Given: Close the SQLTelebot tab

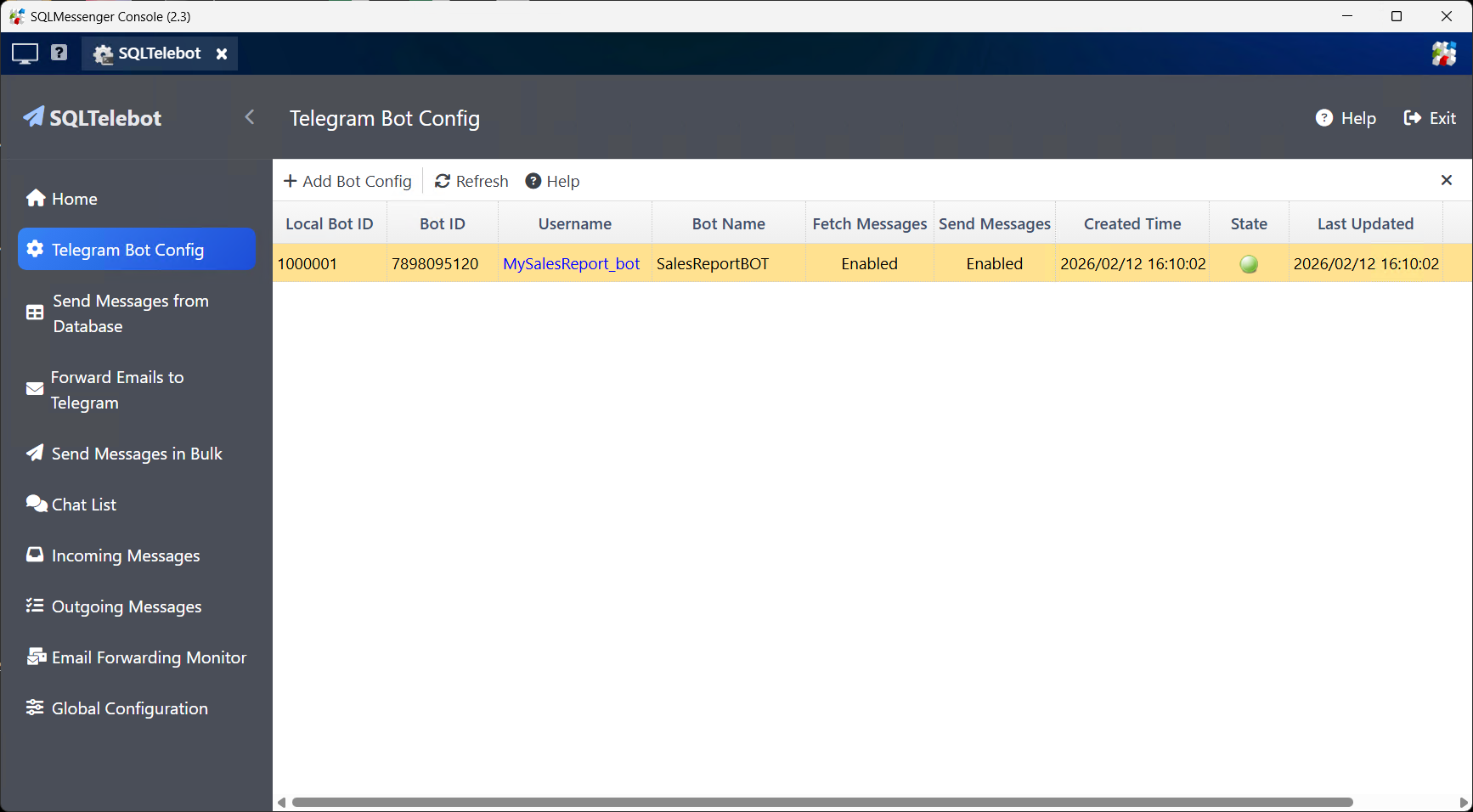Looking at the screenshot, I should [x=222, y=53].
